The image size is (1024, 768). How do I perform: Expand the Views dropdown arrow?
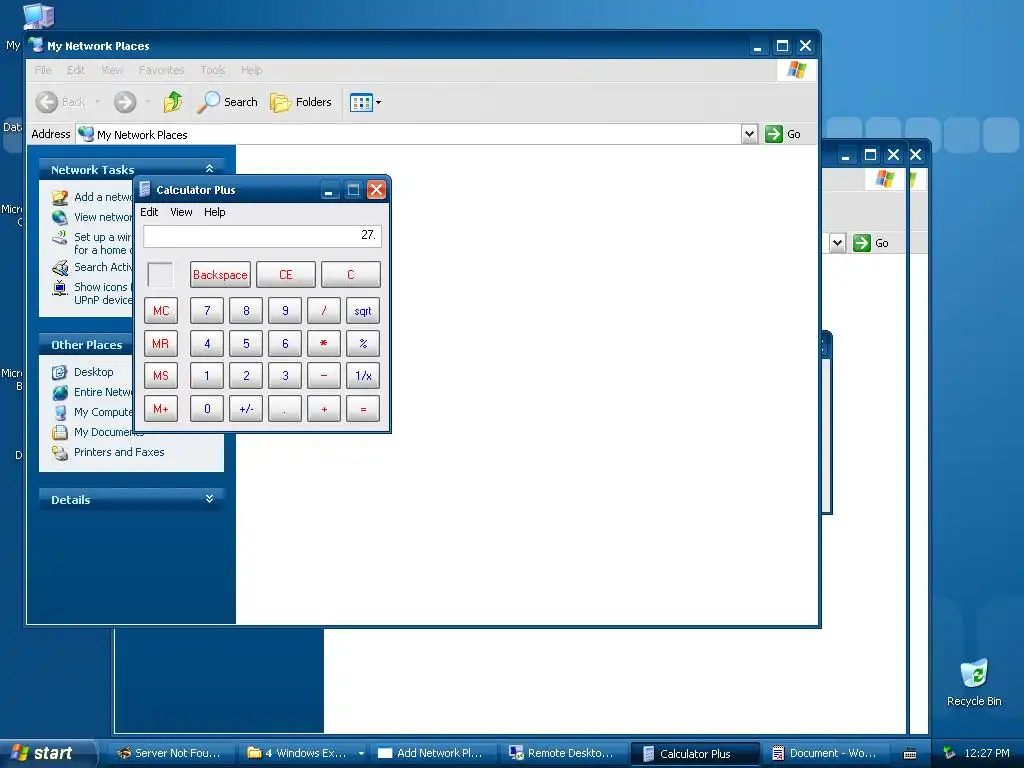click(378, 103)
